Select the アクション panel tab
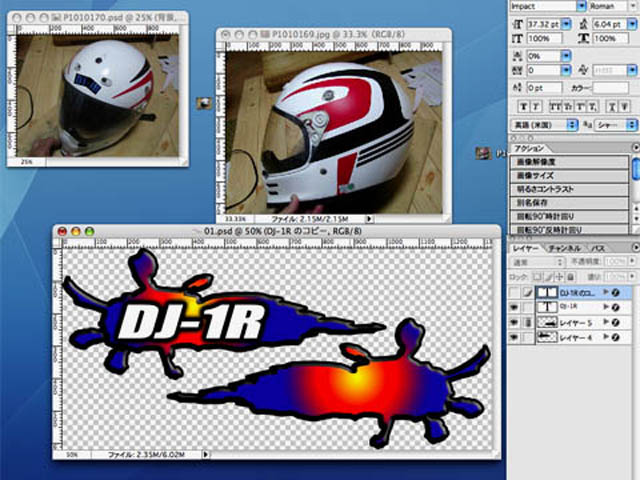 [x=529, y=148]
